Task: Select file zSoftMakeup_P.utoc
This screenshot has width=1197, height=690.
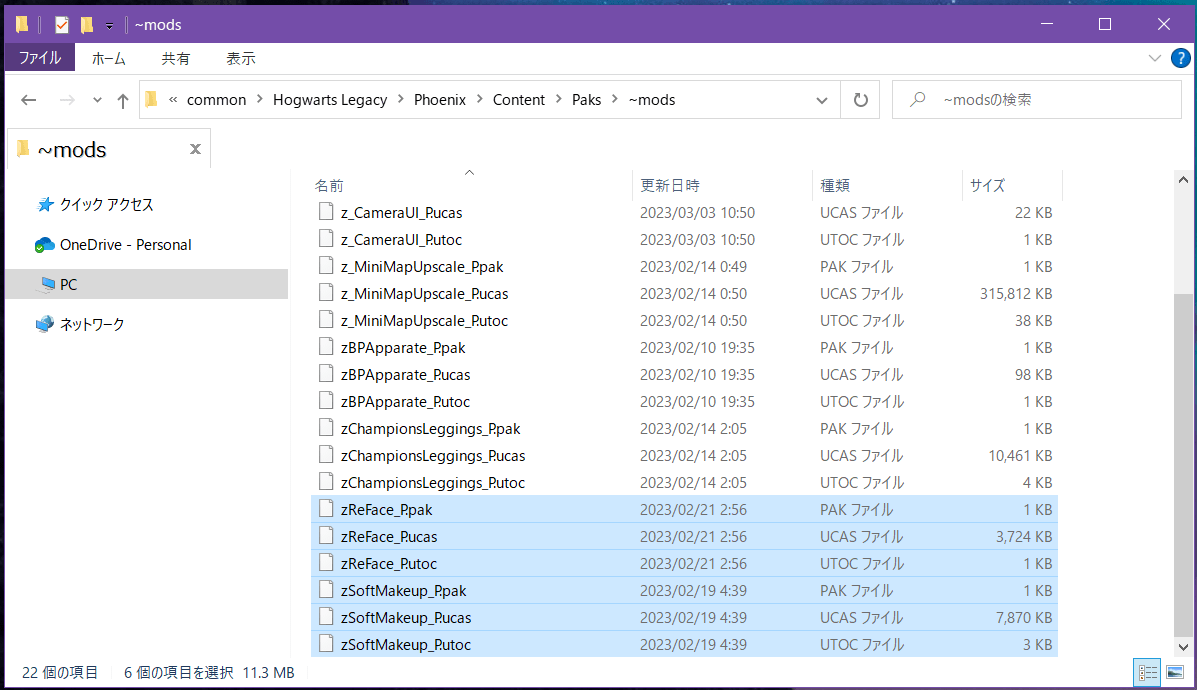Action: point(684,644)
